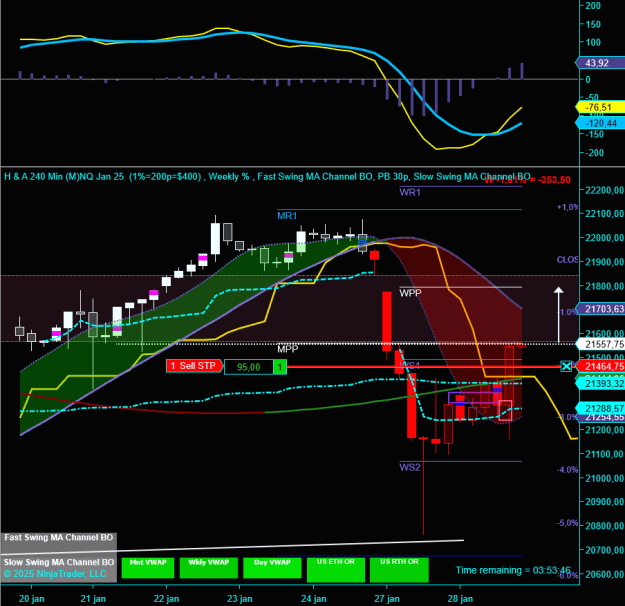Toggle the Day VWAP green button

pyautogui.click(x=272, y=568)
